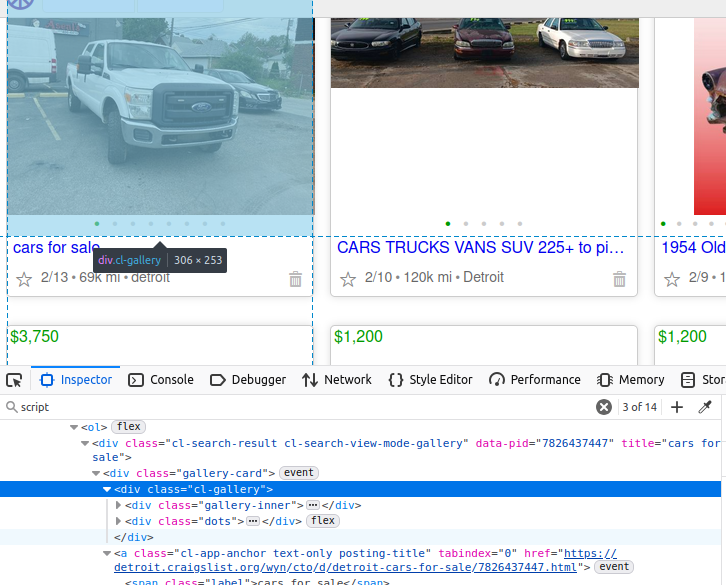Open the Style Editor tab
Image resolution: width=726 pixels, height=585 pixels.
pos(431,380)
